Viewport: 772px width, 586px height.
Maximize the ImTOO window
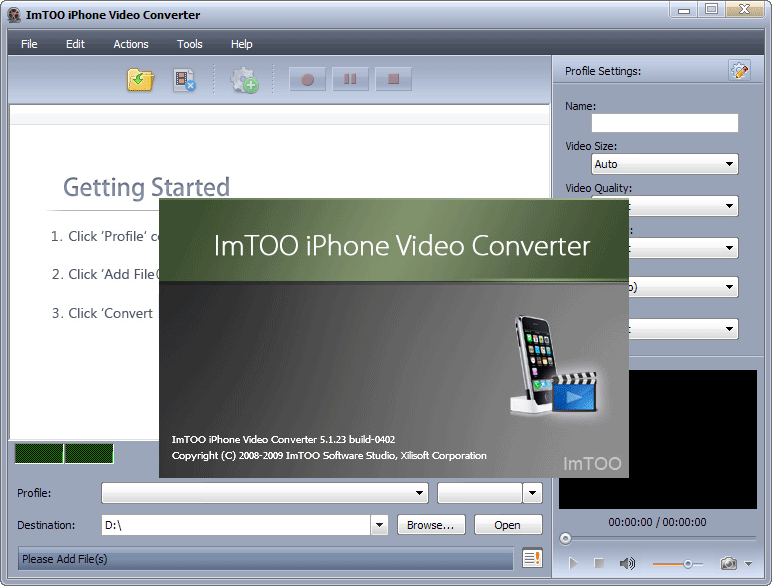tap(711, 10)
